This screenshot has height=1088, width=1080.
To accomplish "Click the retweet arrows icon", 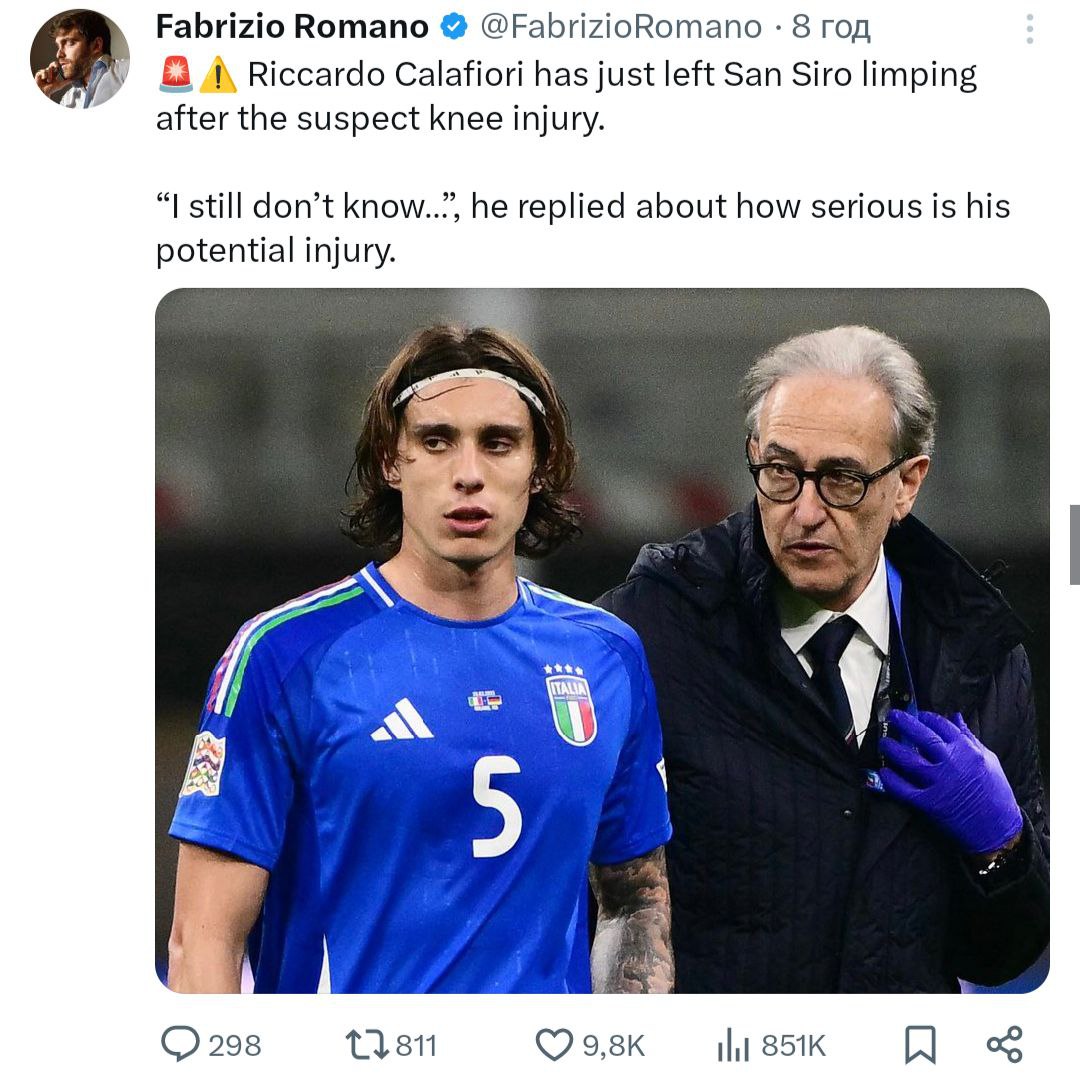I will coord(364,1045).
